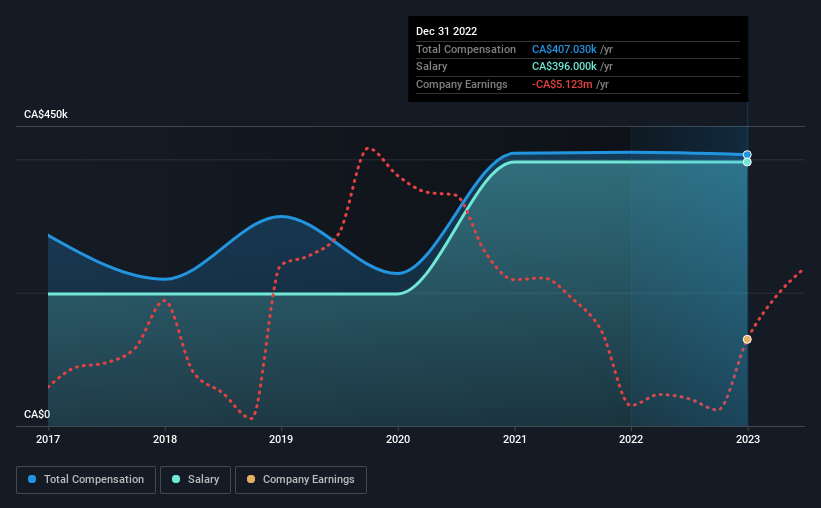Select the 2023 label on the x-axis
The width and height of the screenshot is (821, 508).
coord(748,439)
